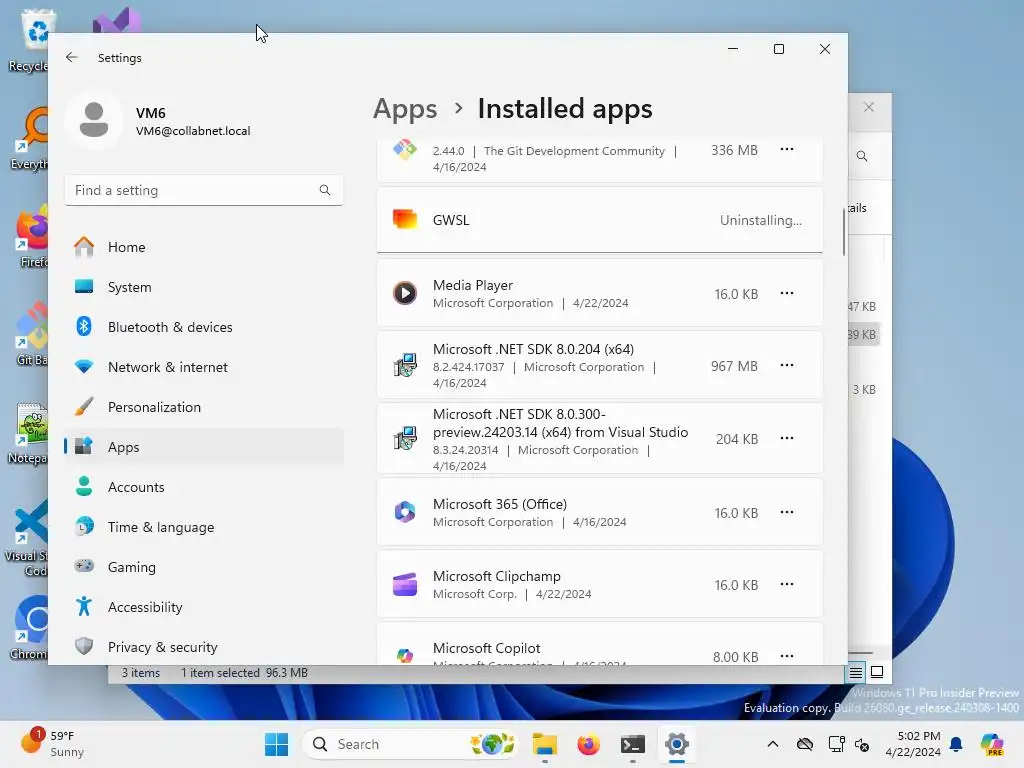Open the weather widget showing 59°F Sunny
The image size is (1024, 768).
point(54,744)
